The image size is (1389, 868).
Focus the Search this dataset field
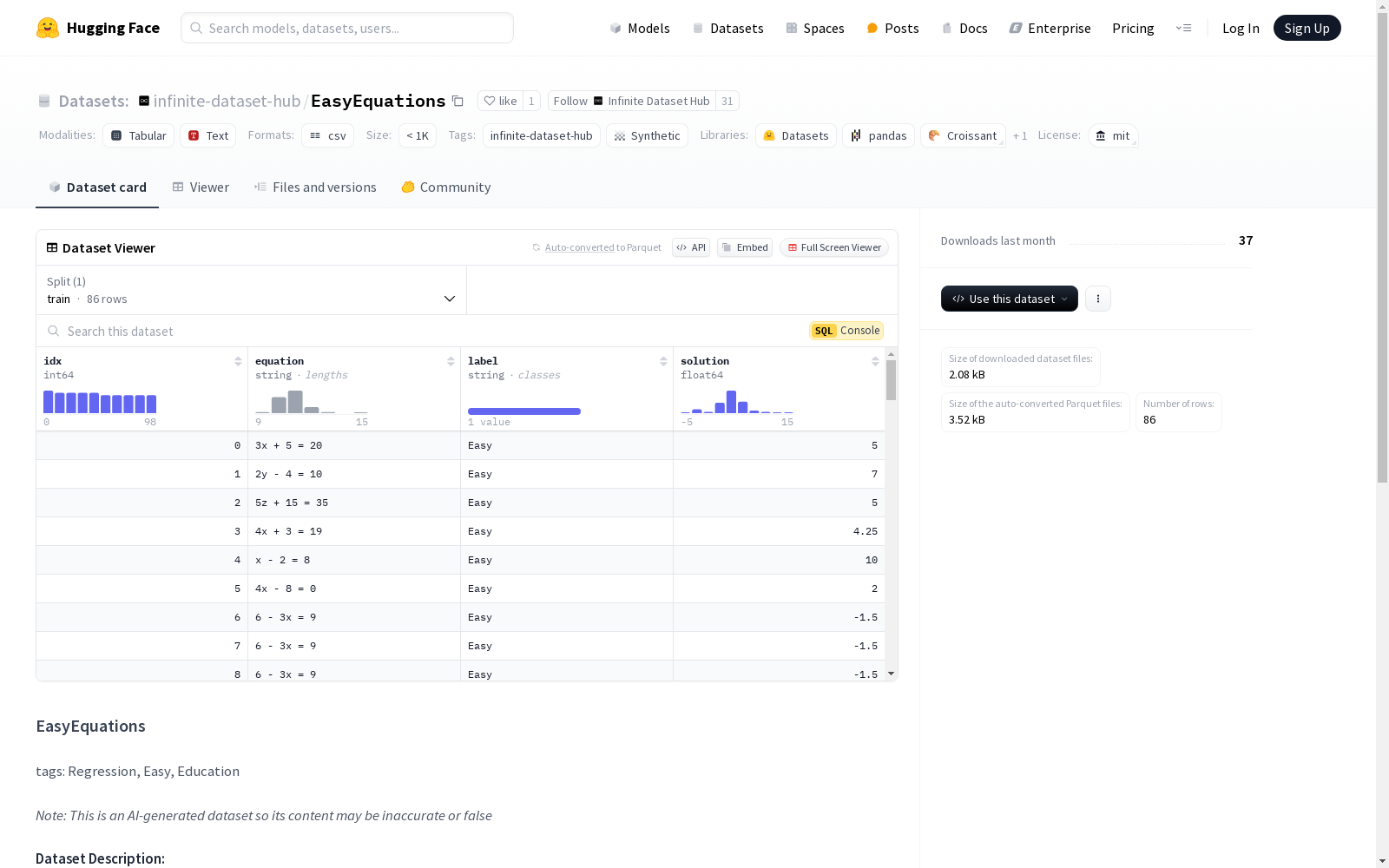click(x=425, y=331)
